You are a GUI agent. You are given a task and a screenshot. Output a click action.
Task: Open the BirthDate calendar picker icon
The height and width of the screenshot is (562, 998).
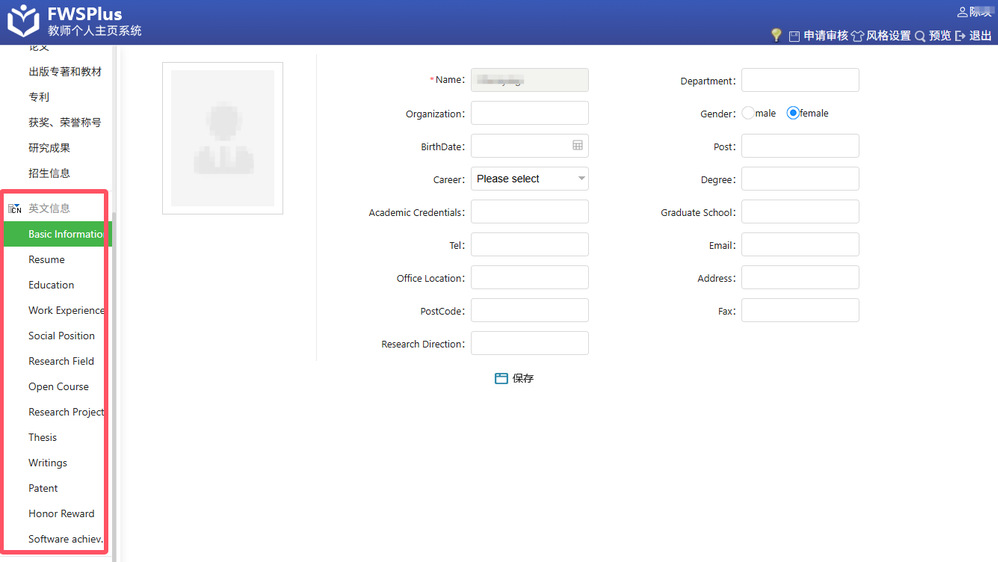tap(577, 146)
